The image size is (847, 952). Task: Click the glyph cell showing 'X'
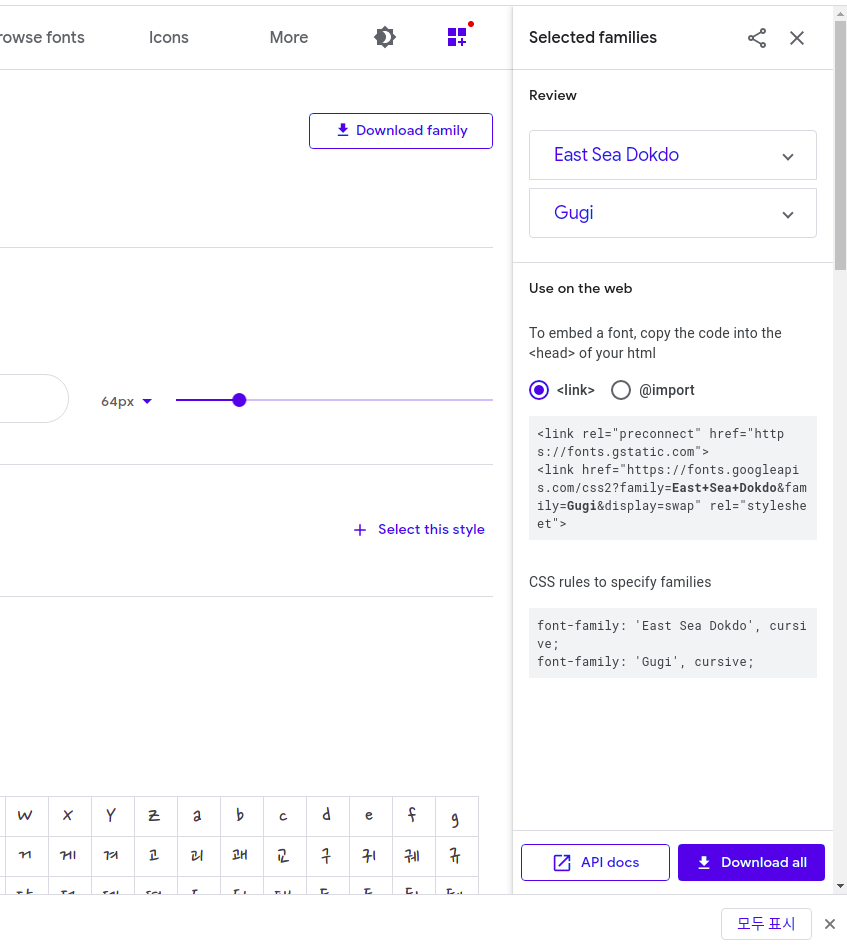tap(70, 816)
